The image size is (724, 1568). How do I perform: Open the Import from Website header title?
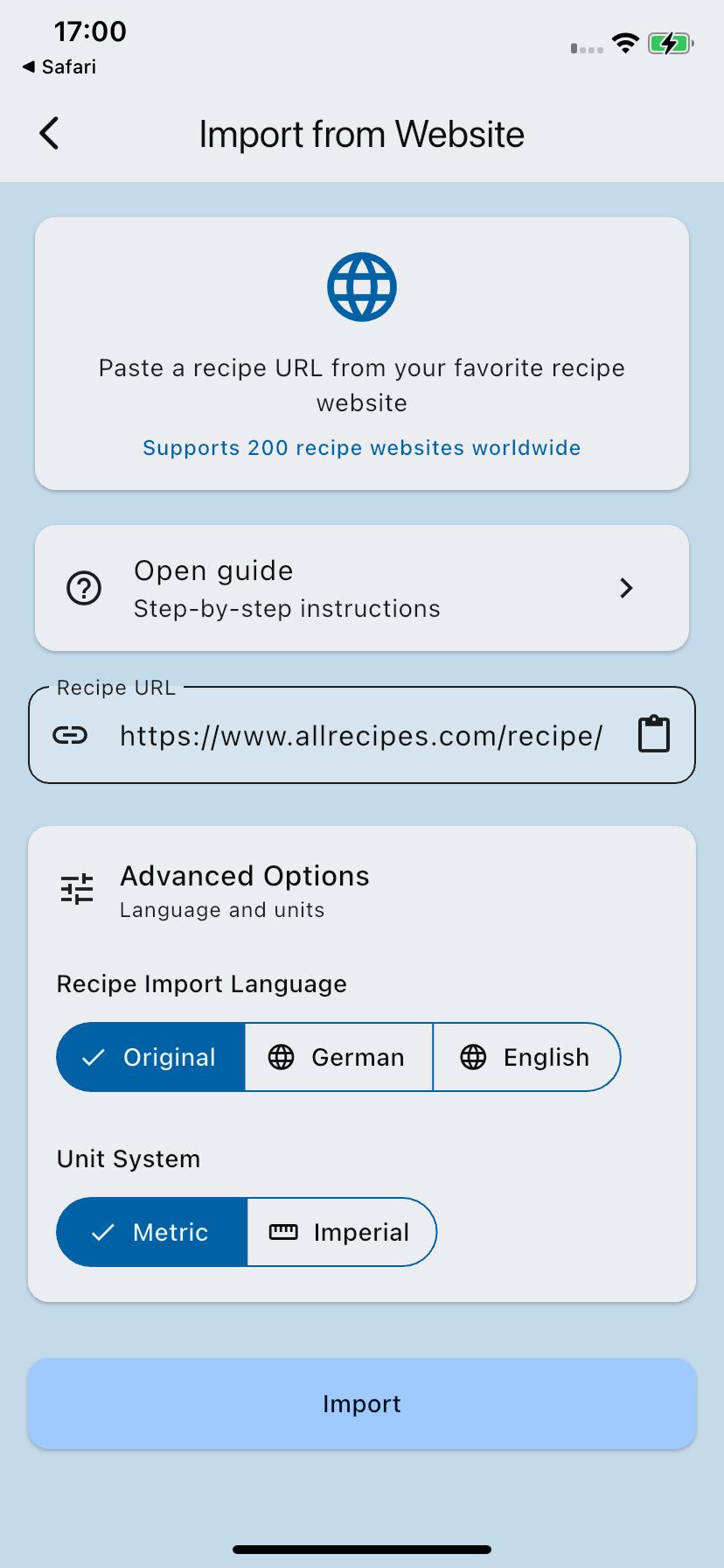pos(361,133)
